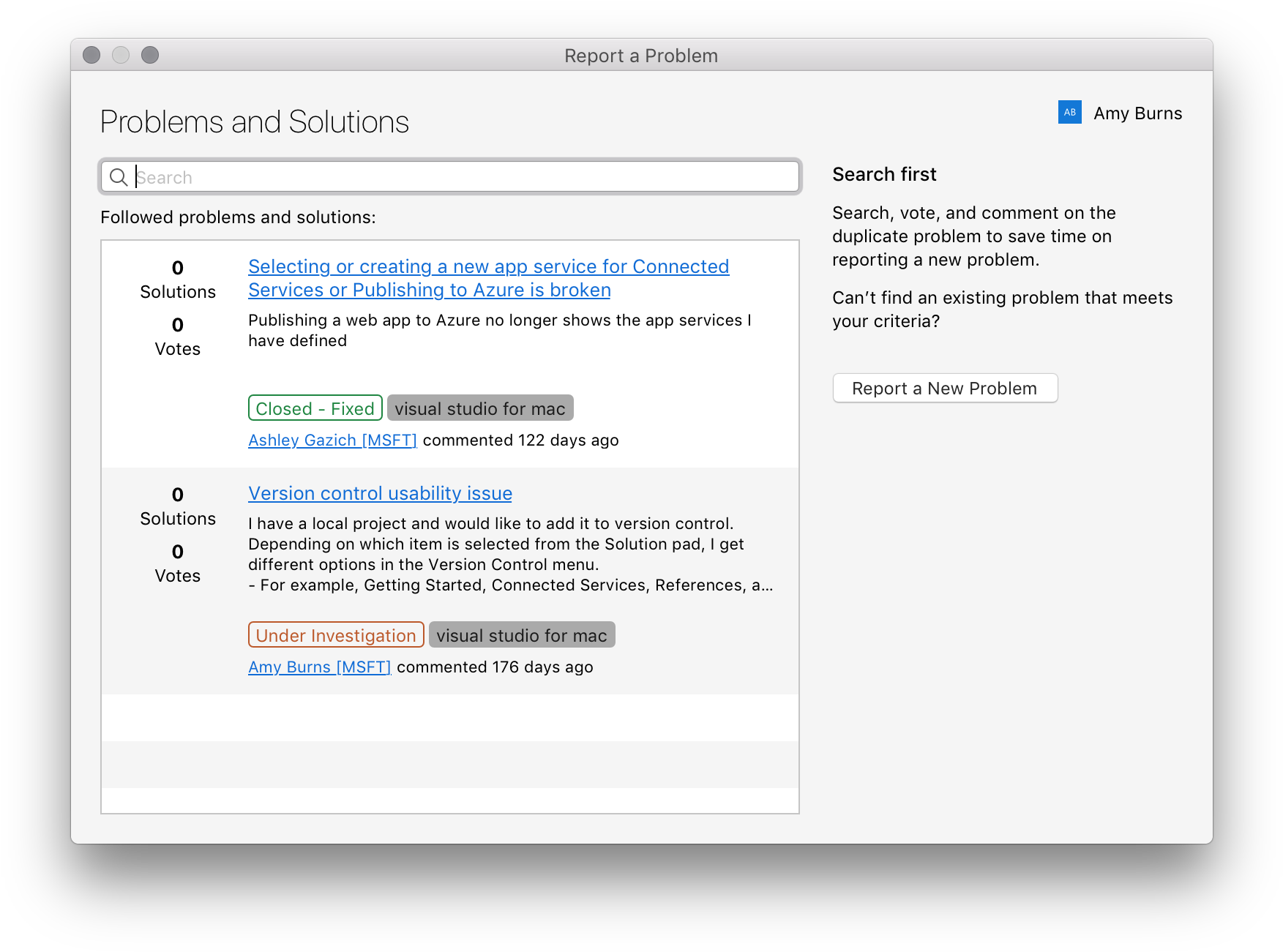
Task: Click the AB avatar icon next to Amy Burns
Action: (x=1069, y=112)
